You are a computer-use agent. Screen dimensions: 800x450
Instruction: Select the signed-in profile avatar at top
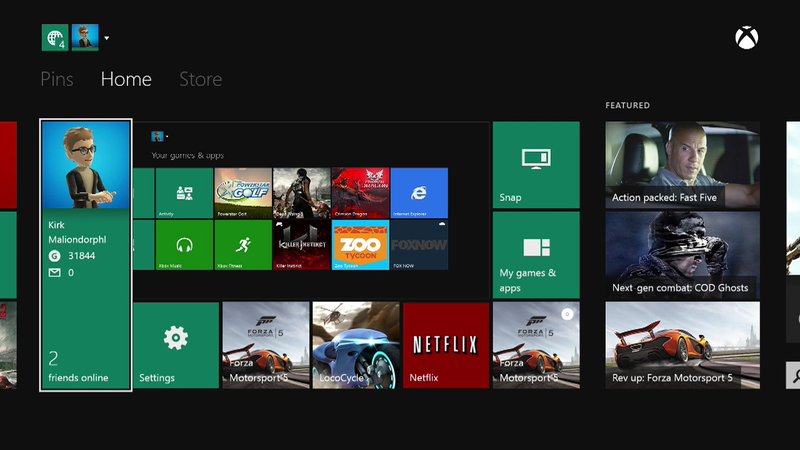[x=85, y=38]
